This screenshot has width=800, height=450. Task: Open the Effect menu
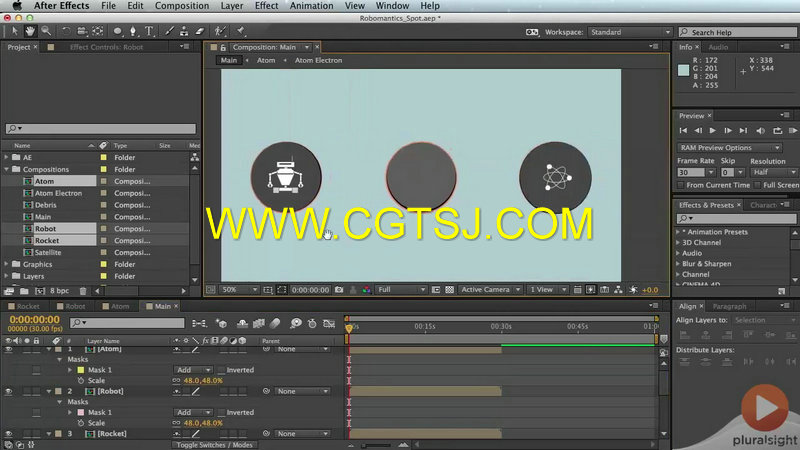tap(266, 6)
